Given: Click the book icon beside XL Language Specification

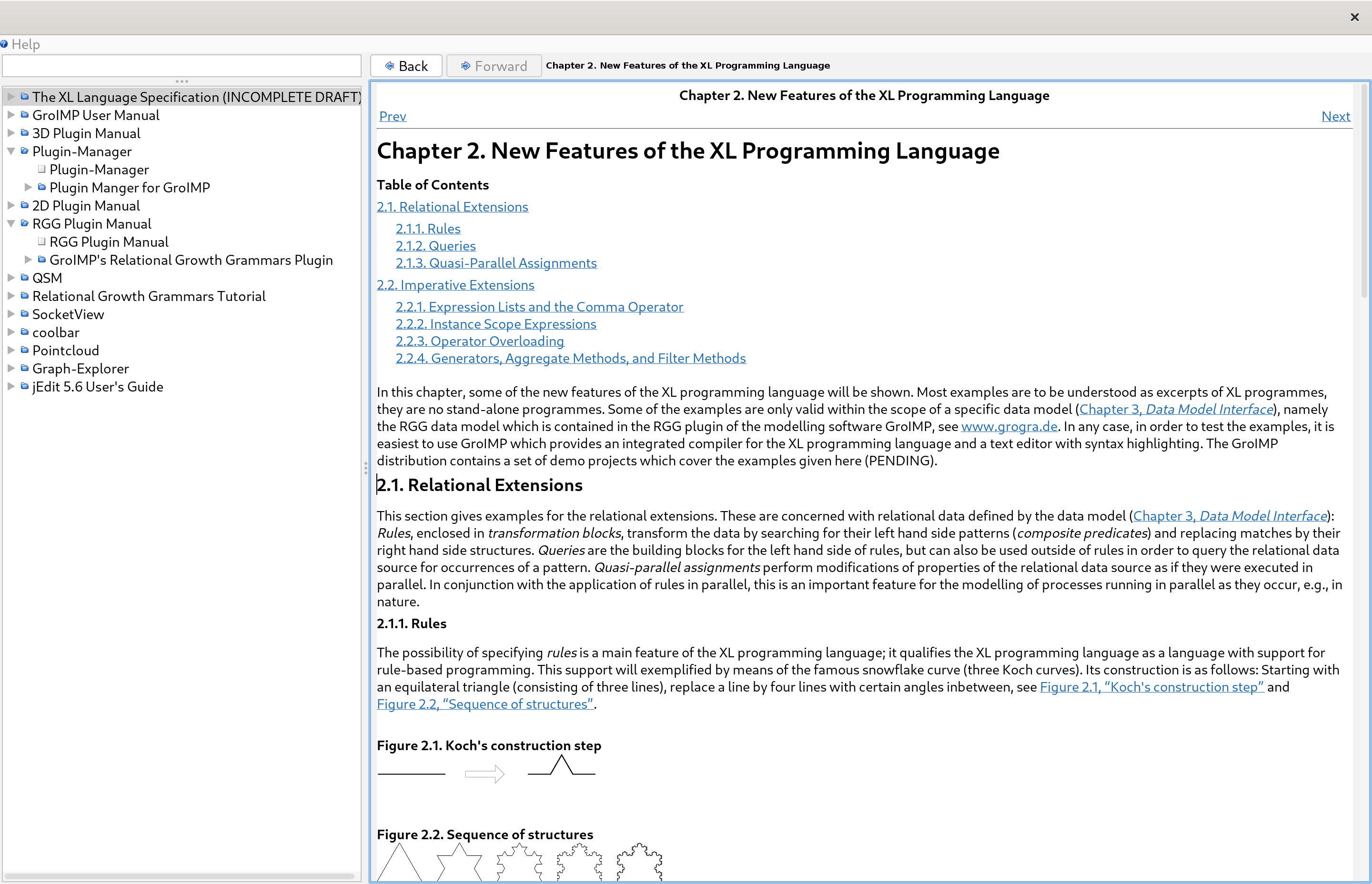Looking at the screenshot, I should coord(24,96).
